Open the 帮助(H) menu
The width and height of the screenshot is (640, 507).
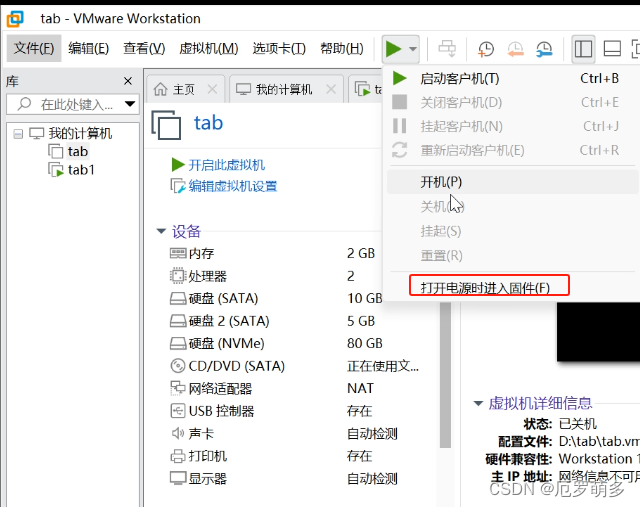tap(342, 49)
